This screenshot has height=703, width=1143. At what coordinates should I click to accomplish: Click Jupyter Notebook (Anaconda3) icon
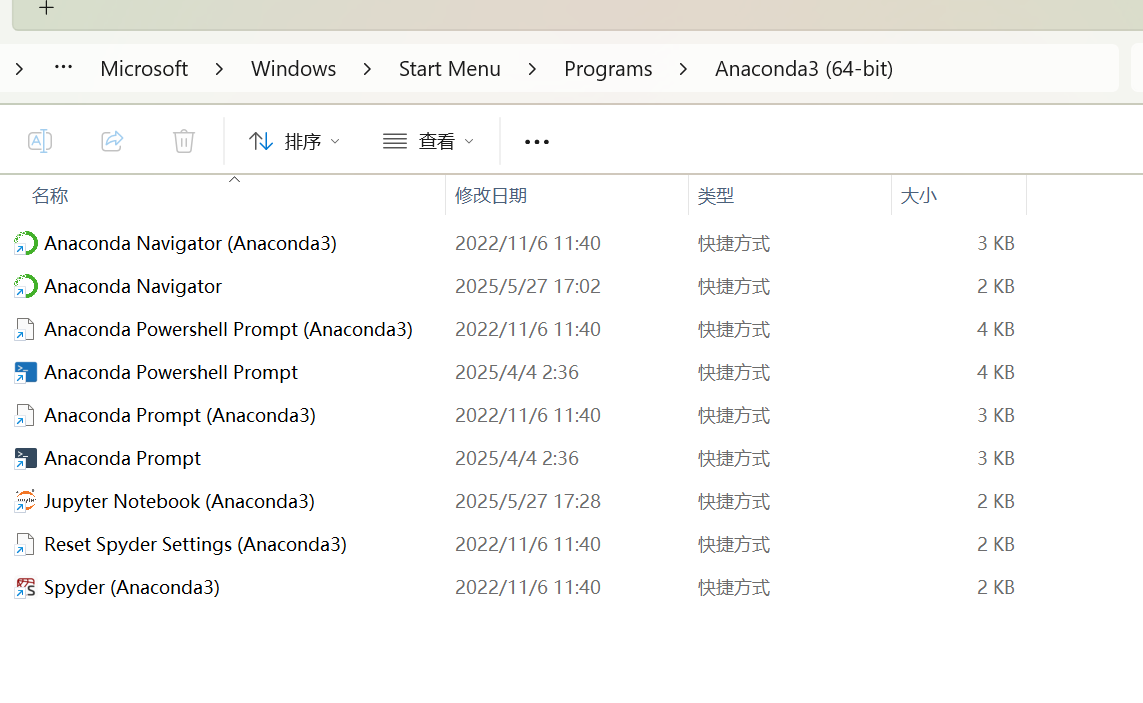pyautogui.click(x=25, y=501)
